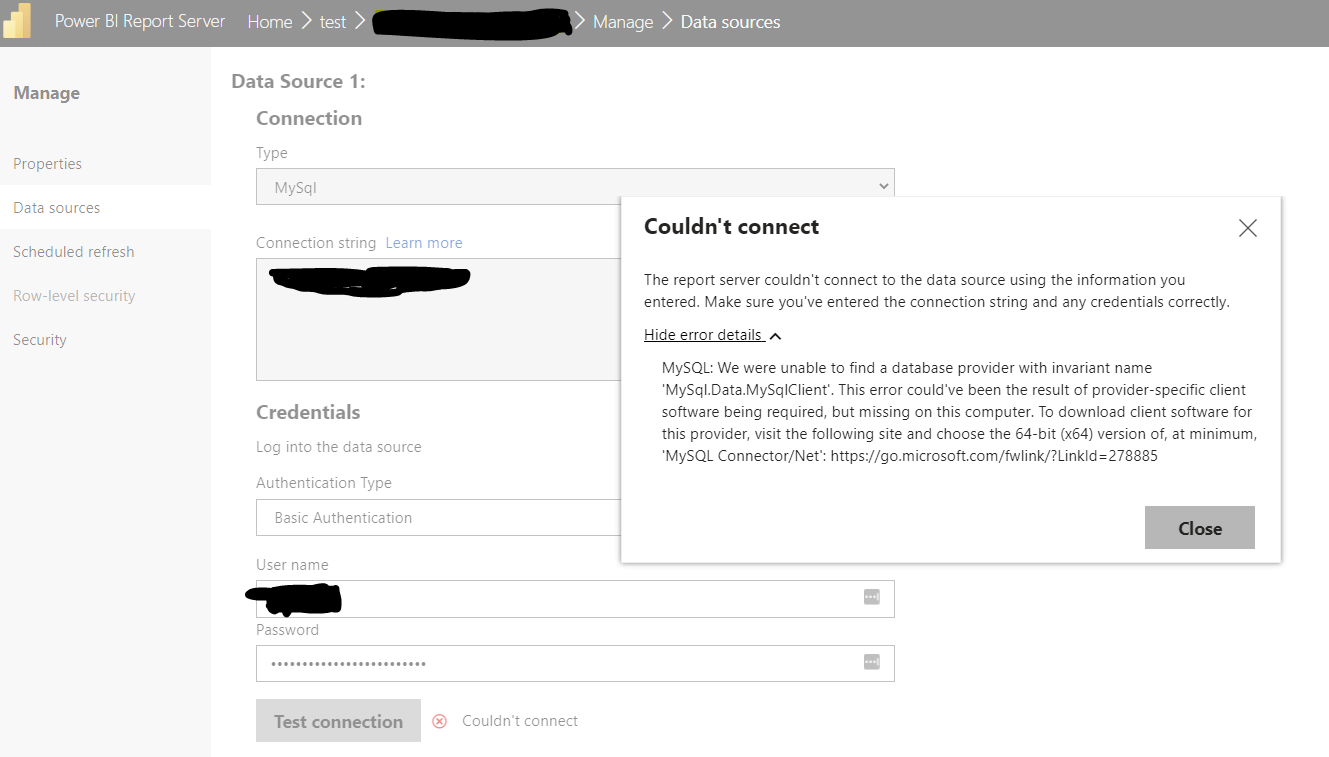The width and height of the screenshot is (1329, 757).
Task: Click the Power BI logo icon
Action: pos(17,21)
